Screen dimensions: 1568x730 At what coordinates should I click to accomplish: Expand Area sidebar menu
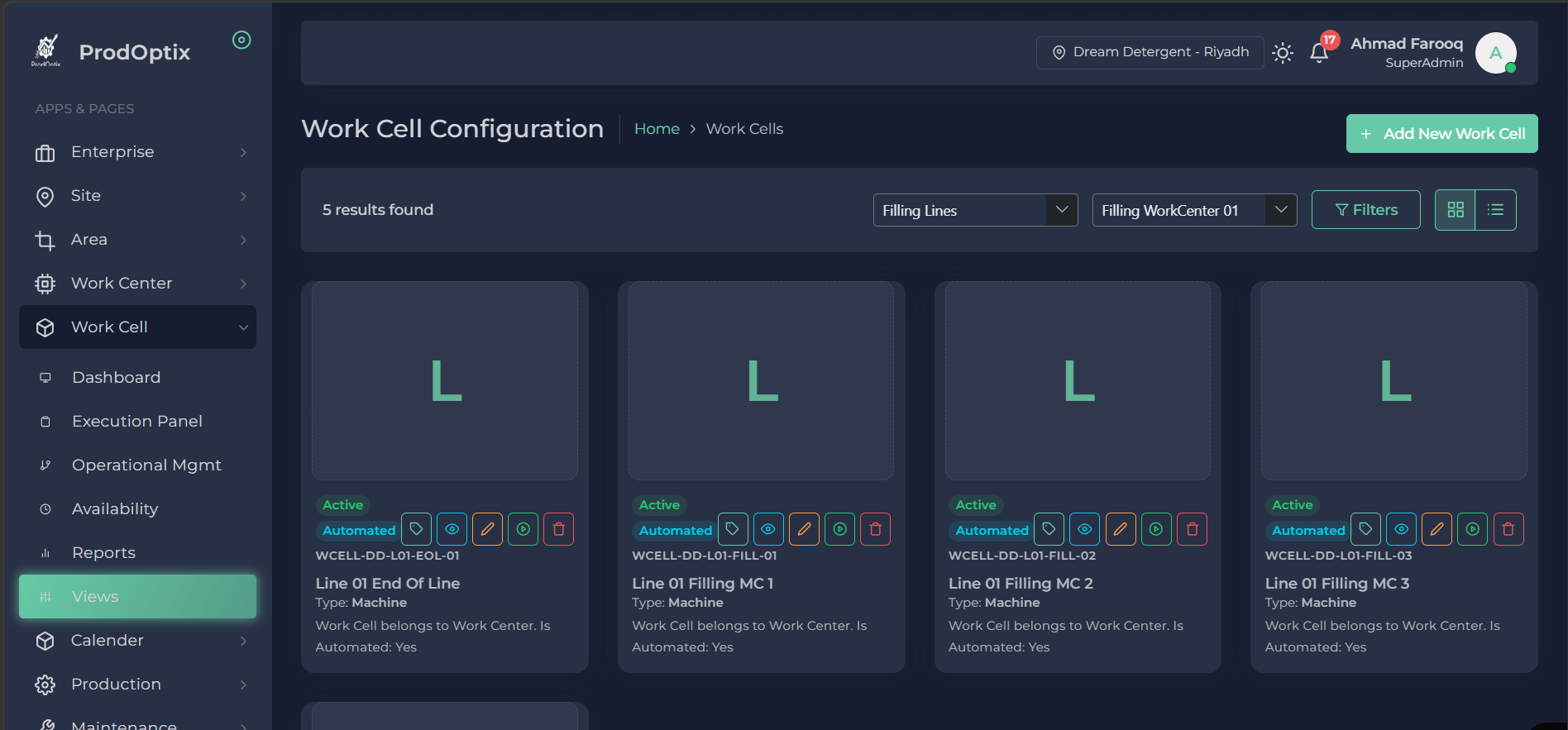click(137, 240)
